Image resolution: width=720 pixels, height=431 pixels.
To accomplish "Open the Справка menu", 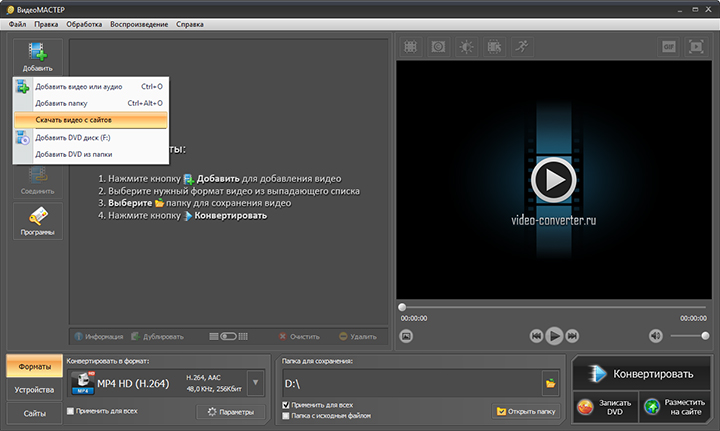I will pos(190,24).
